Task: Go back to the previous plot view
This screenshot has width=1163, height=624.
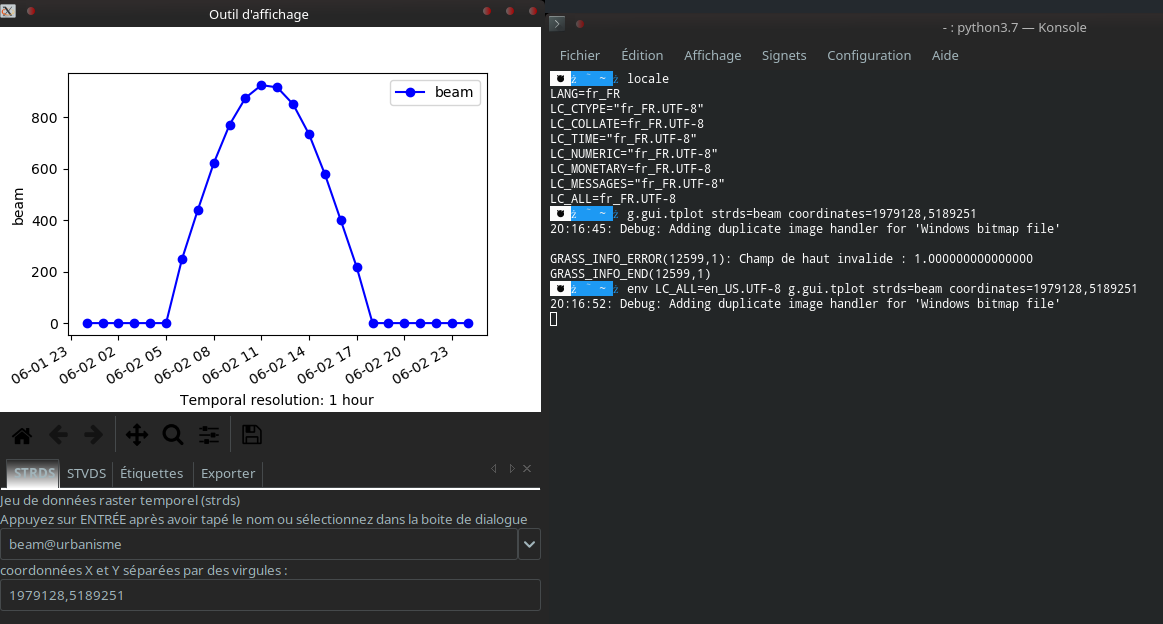Action: click(58, 434)
